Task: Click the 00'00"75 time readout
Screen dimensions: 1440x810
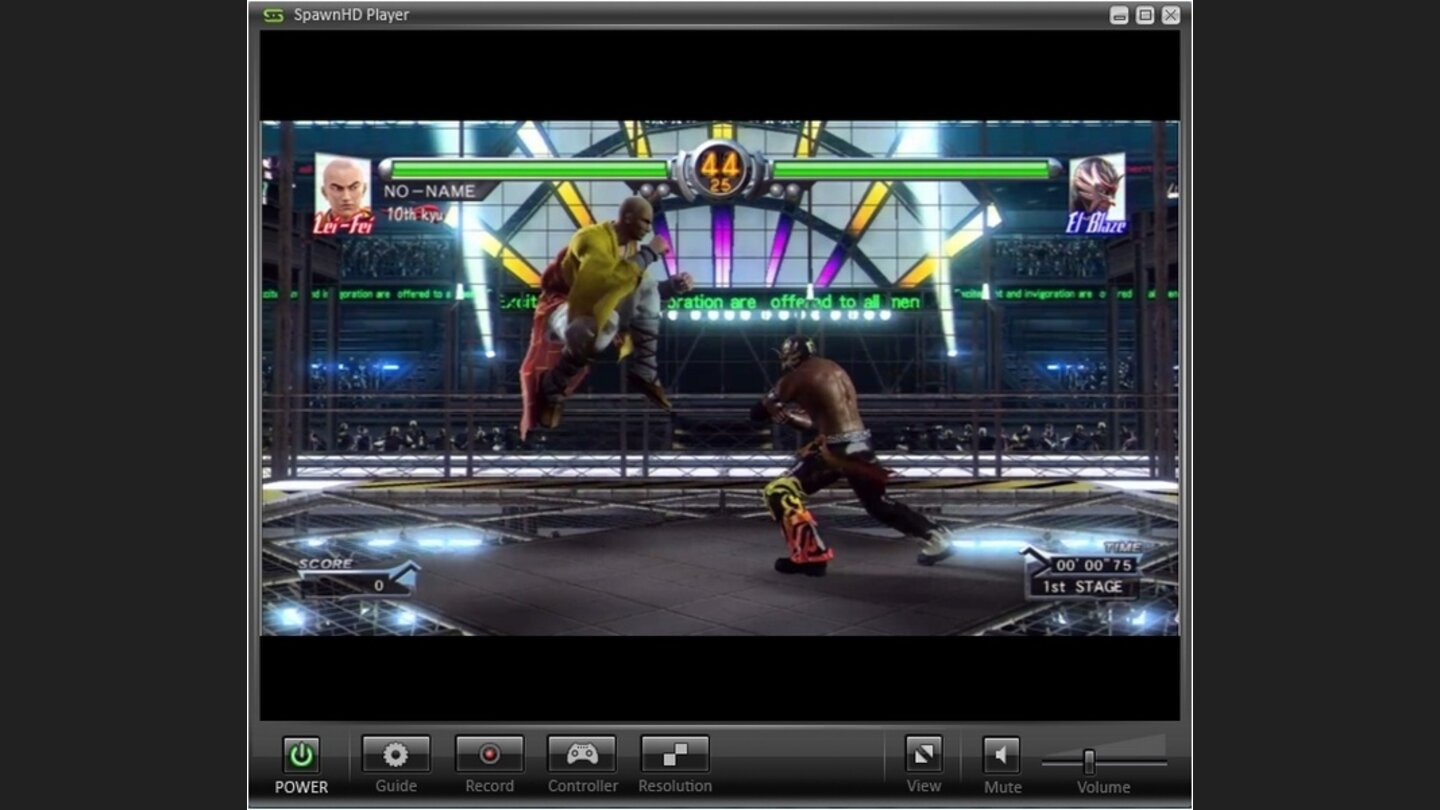Action: [x=1093, y=565]
